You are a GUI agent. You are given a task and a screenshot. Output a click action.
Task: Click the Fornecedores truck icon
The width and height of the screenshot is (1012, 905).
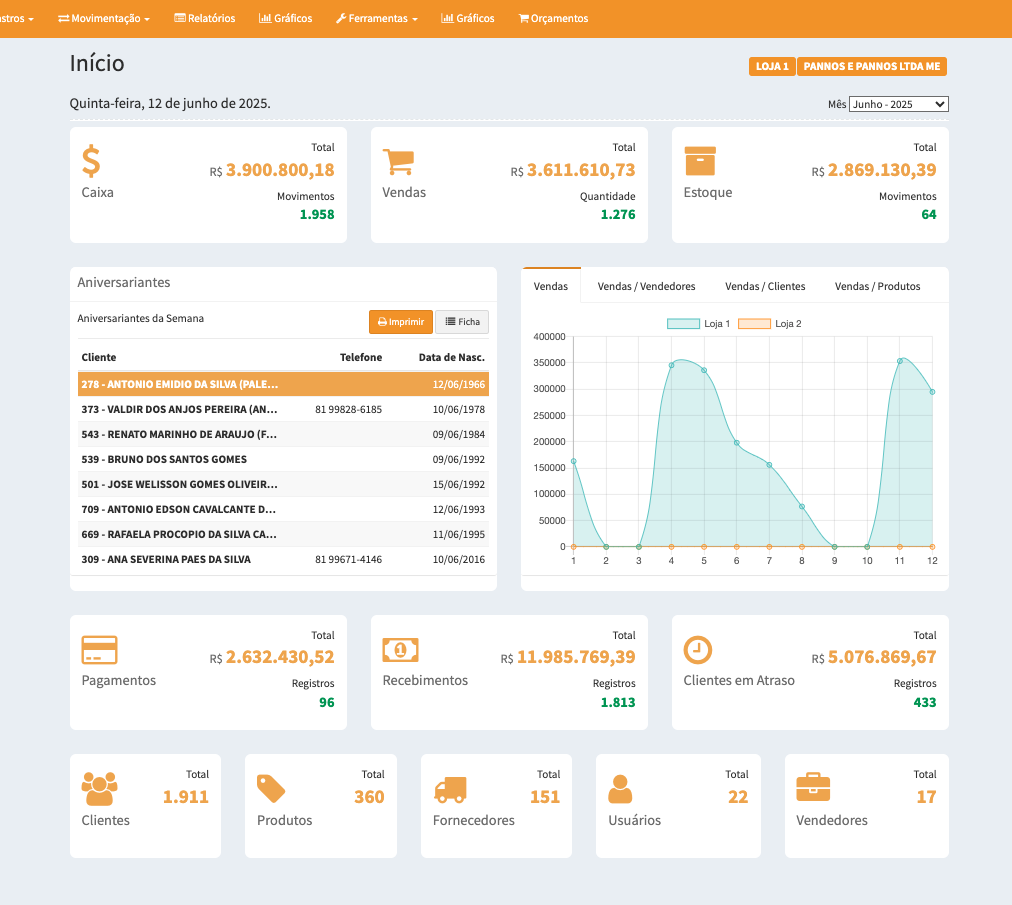click(450, 789)
